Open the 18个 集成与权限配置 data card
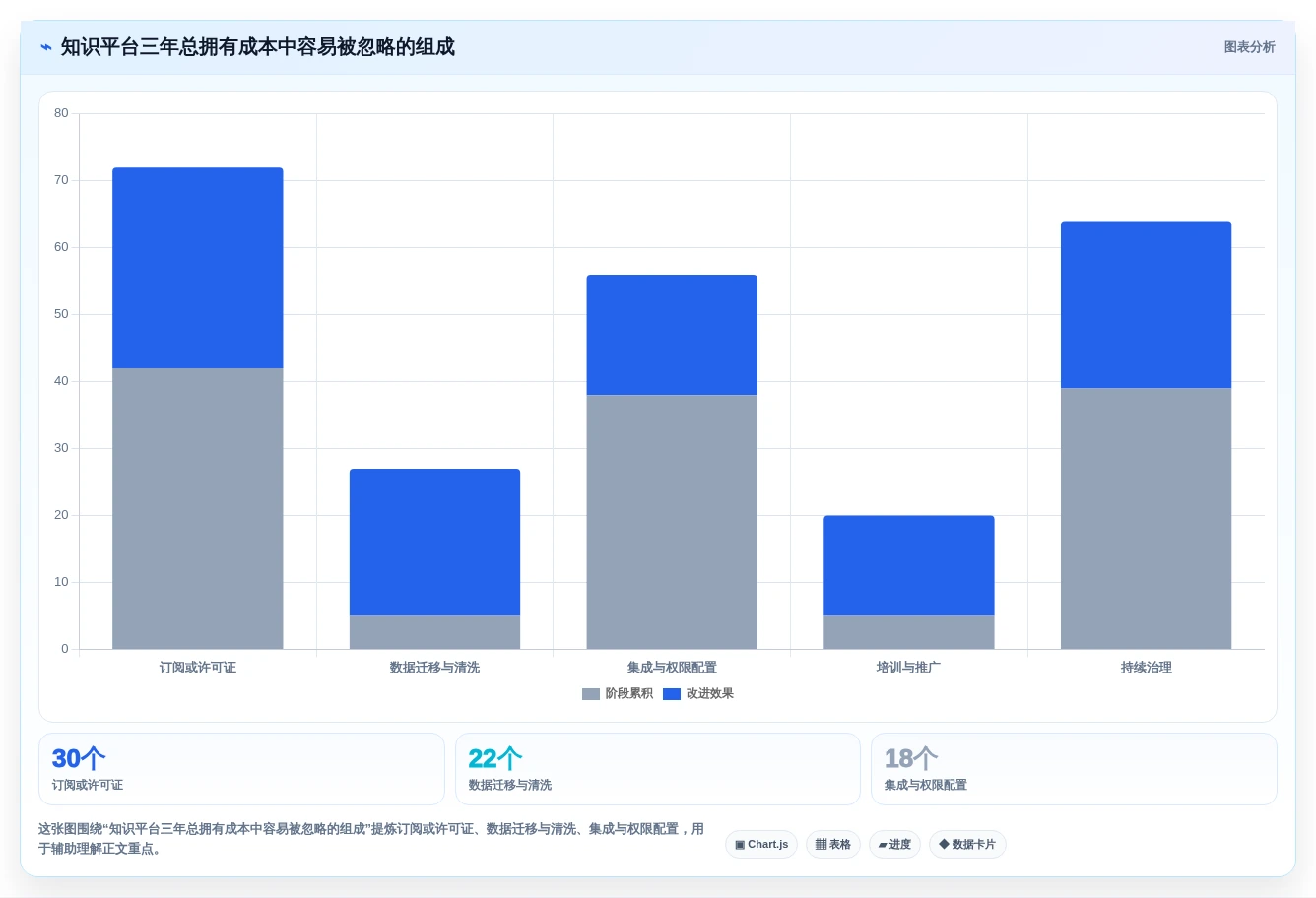The height and width of the screenshot is (898, 1316). click(1074, 769)
